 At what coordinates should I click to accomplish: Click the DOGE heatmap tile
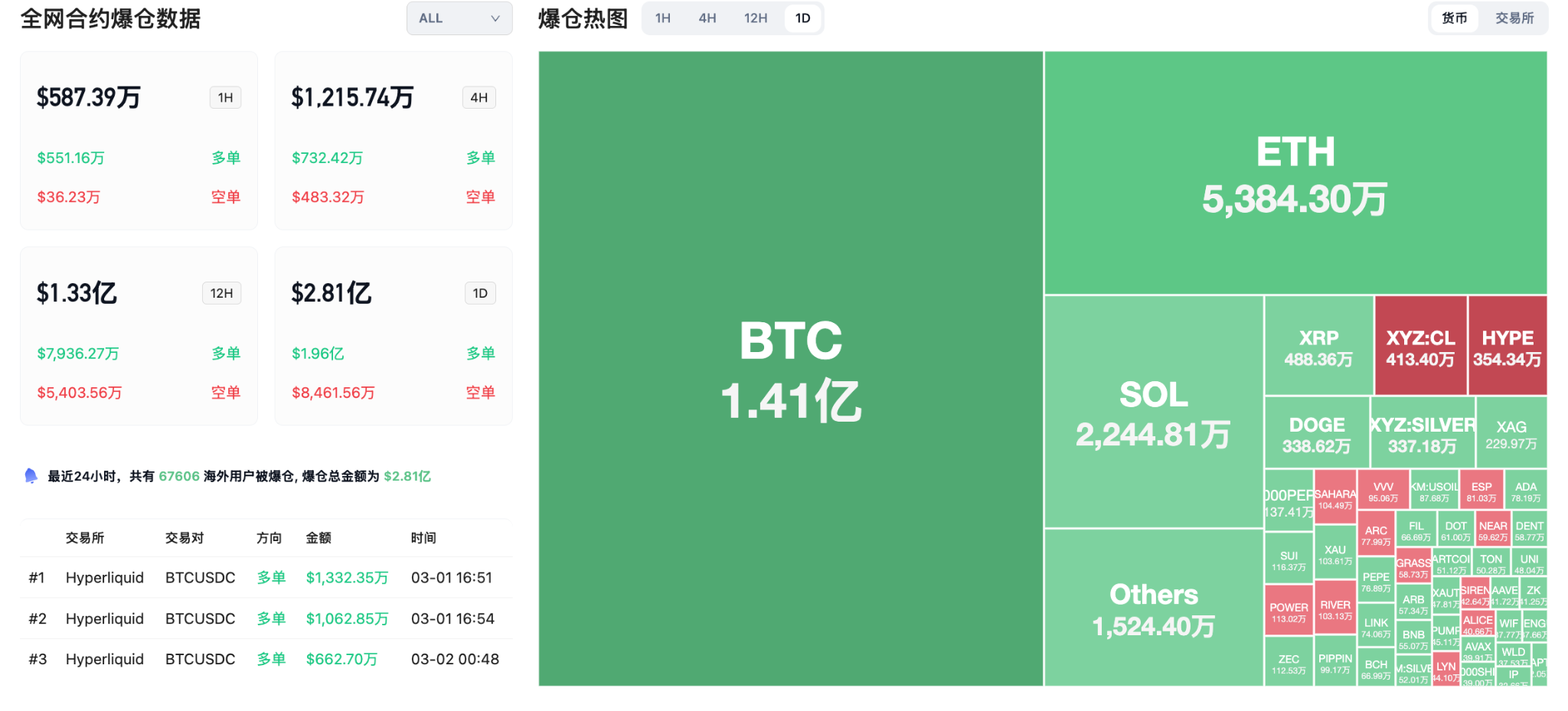pyautogui.click(x=1316, y=433)
